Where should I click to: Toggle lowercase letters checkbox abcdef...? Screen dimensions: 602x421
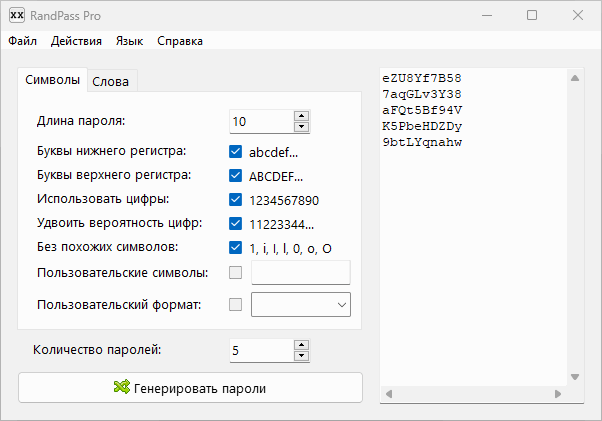(x=235, y=152)
